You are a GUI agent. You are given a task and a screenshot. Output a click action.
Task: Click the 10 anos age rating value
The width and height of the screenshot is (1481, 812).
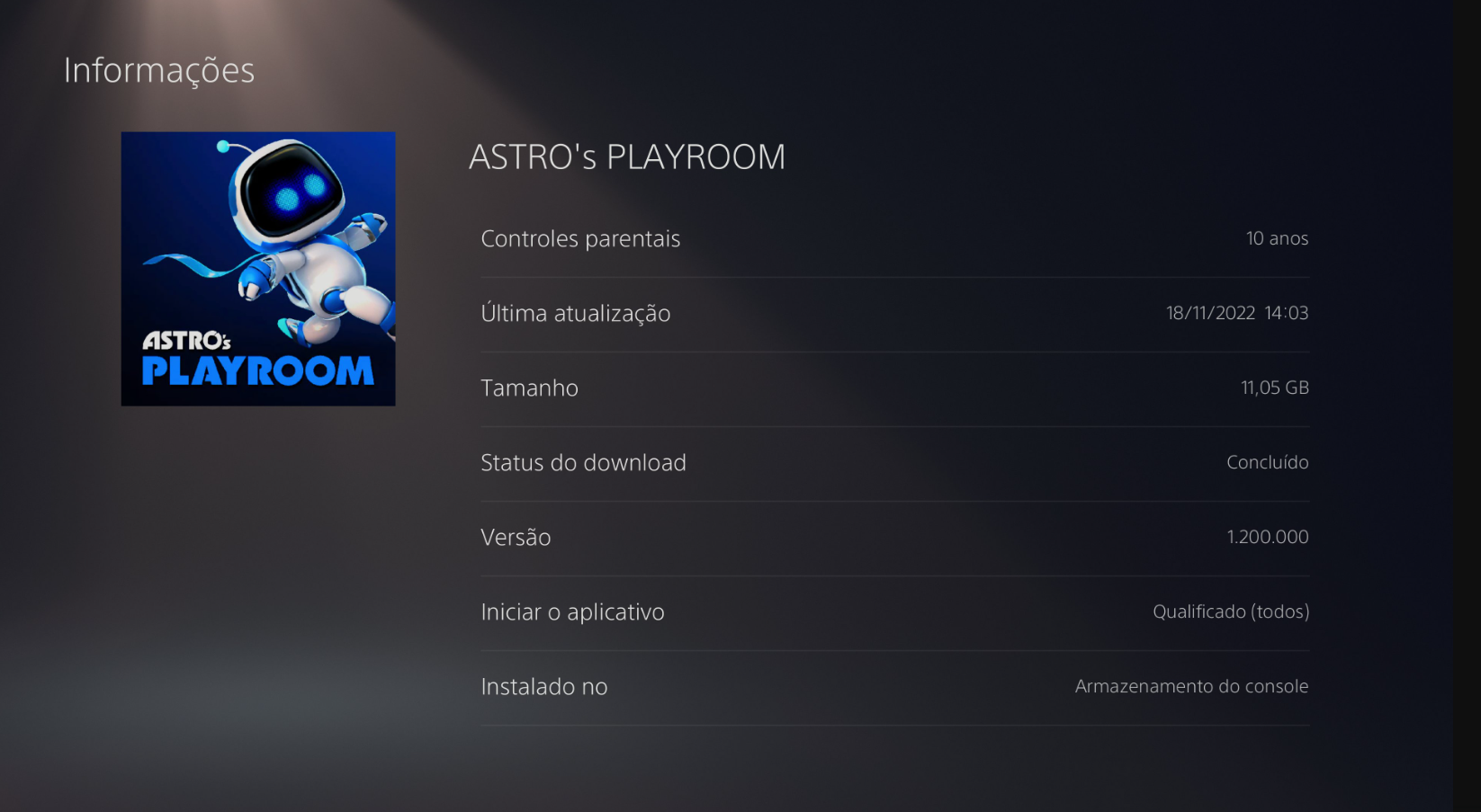(x=1277, y=238)
